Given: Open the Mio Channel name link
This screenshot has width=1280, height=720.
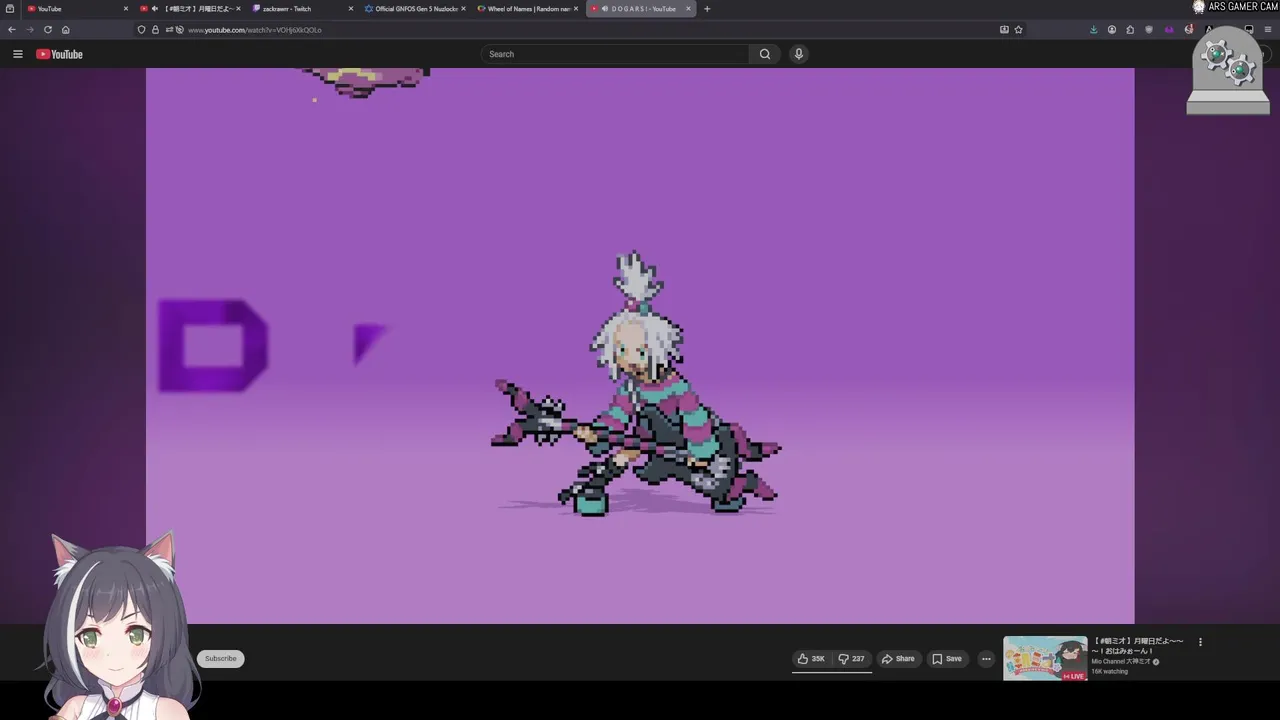Looking at the screenshot, I should coord(1121,662).
